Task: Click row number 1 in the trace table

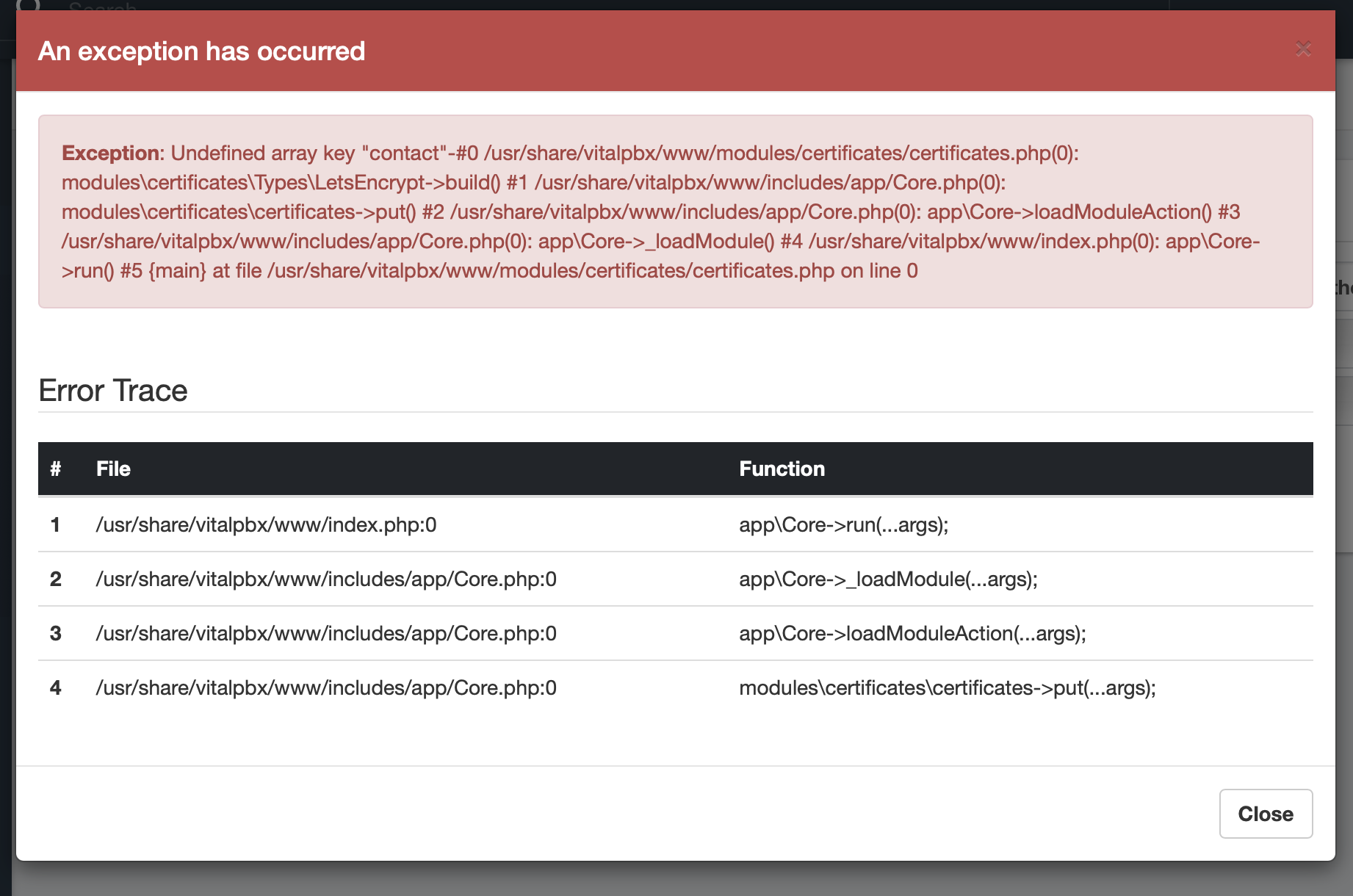Action: point(55,525)
